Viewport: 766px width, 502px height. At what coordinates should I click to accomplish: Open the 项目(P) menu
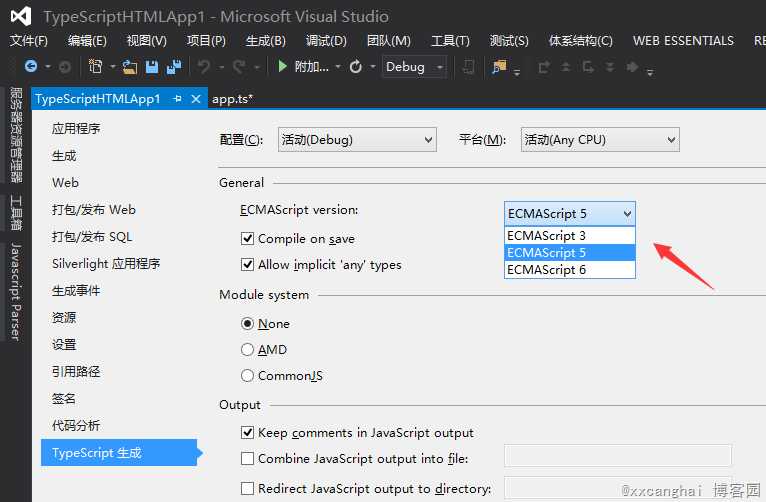[x=206, y=41]
